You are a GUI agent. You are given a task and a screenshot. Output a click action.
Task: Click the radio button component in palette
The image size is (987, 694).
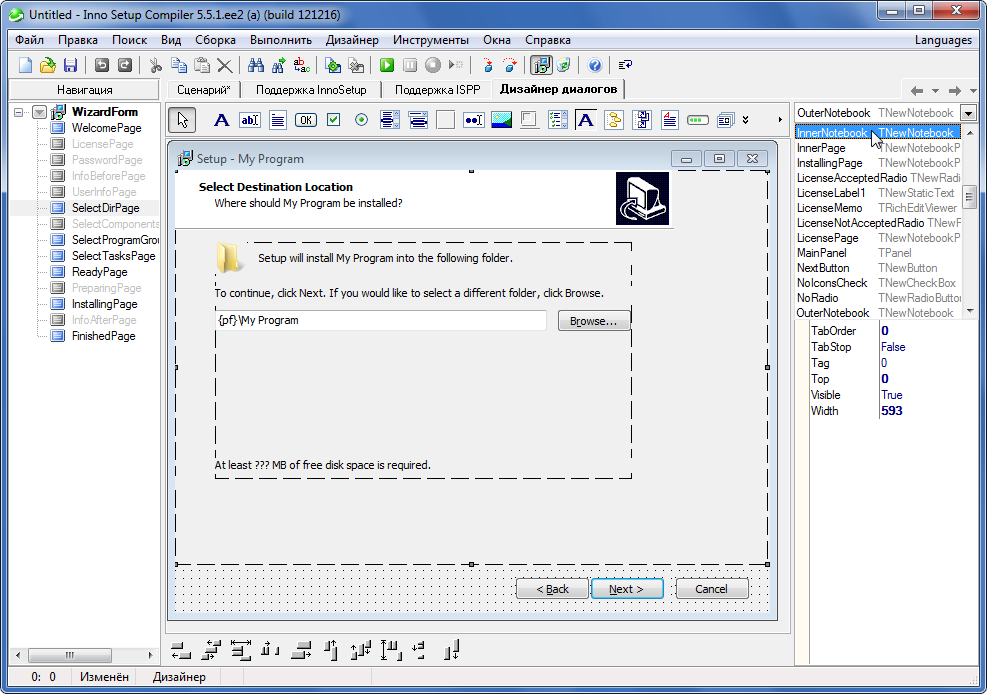pyautogui.click(x=362, y=120)
